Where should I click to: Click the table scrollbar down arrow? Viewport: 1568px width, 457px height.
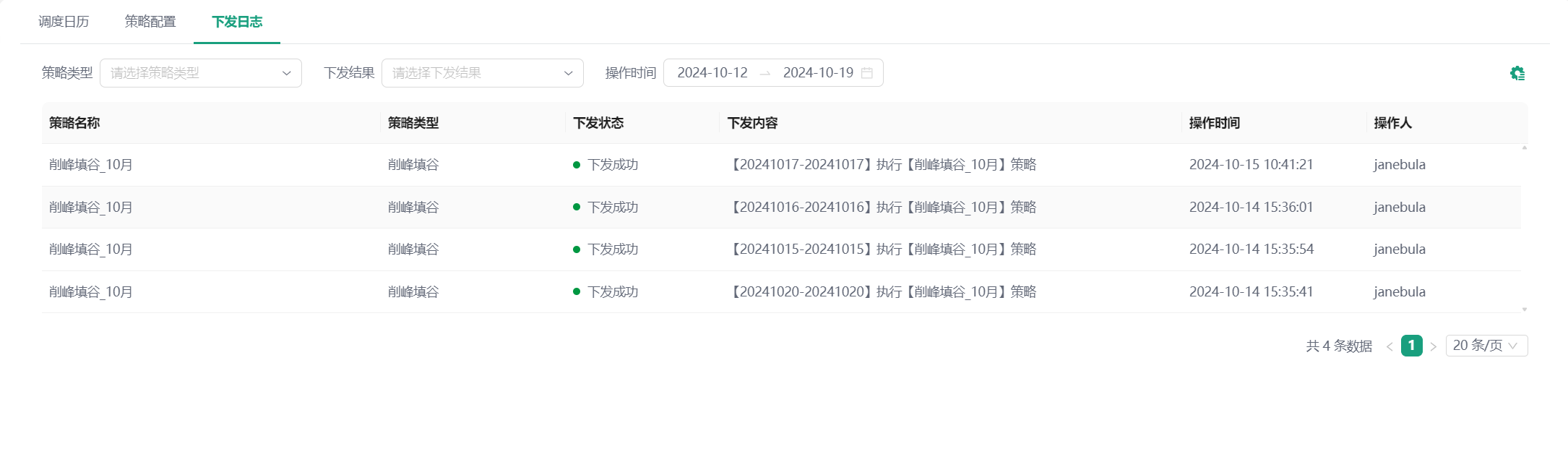pyautogui.click(x=1525, y=309)
